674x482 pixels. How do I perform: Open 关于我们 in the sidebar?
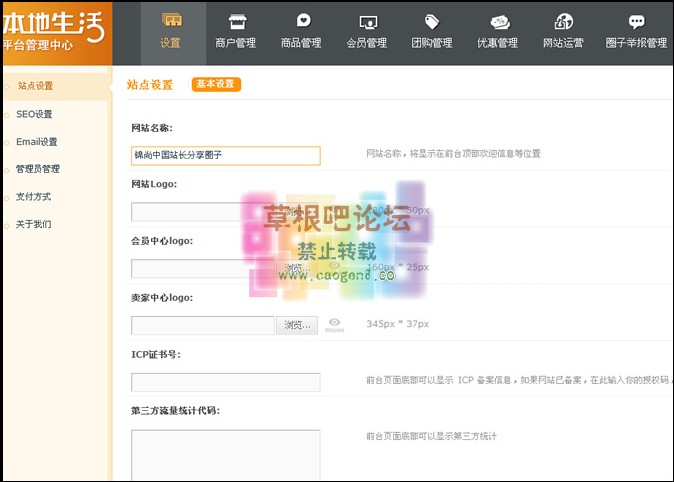33,224
